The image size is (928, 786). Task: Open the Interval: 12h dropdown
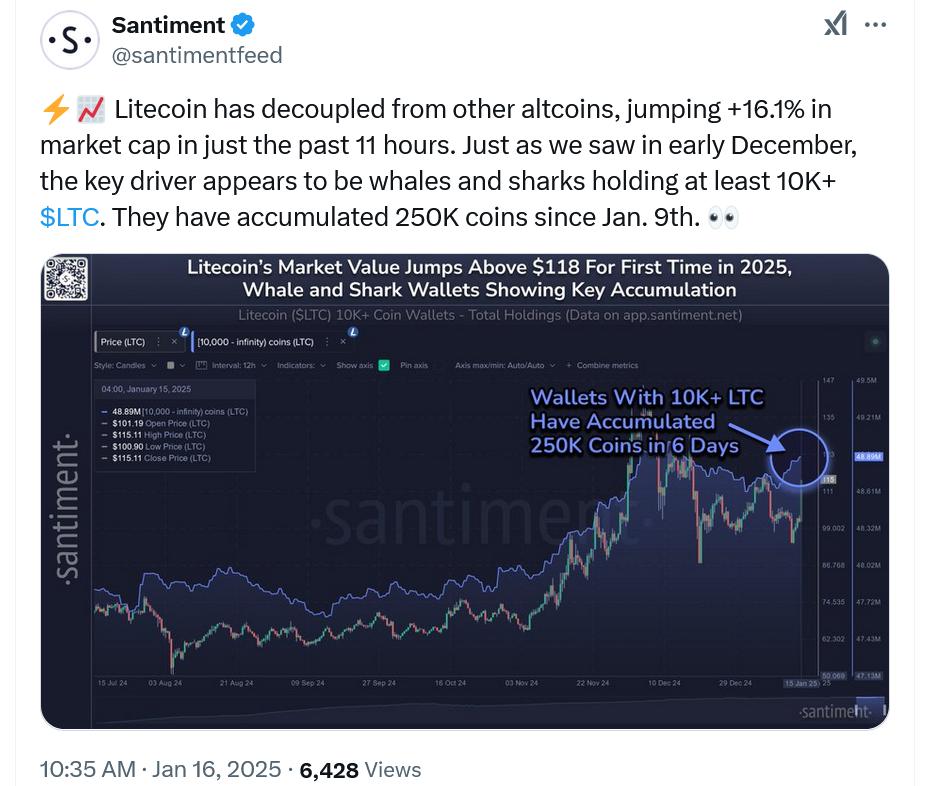click(237, 366)
